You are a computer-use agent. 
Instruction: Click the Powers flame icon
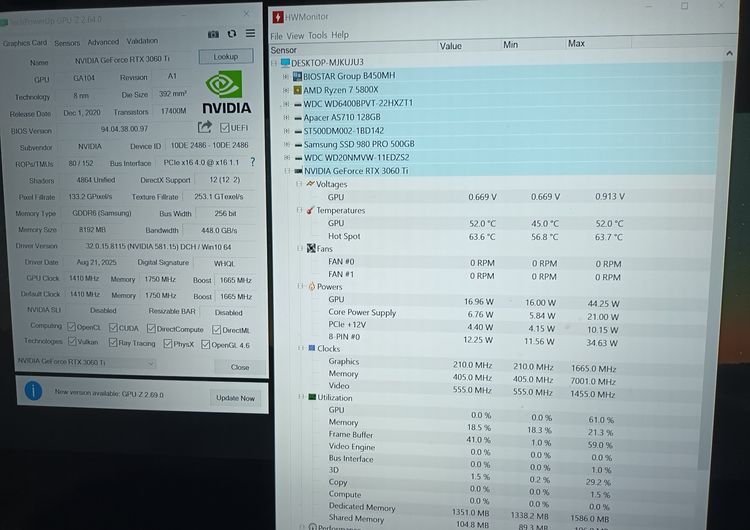(x=311, y=286)
